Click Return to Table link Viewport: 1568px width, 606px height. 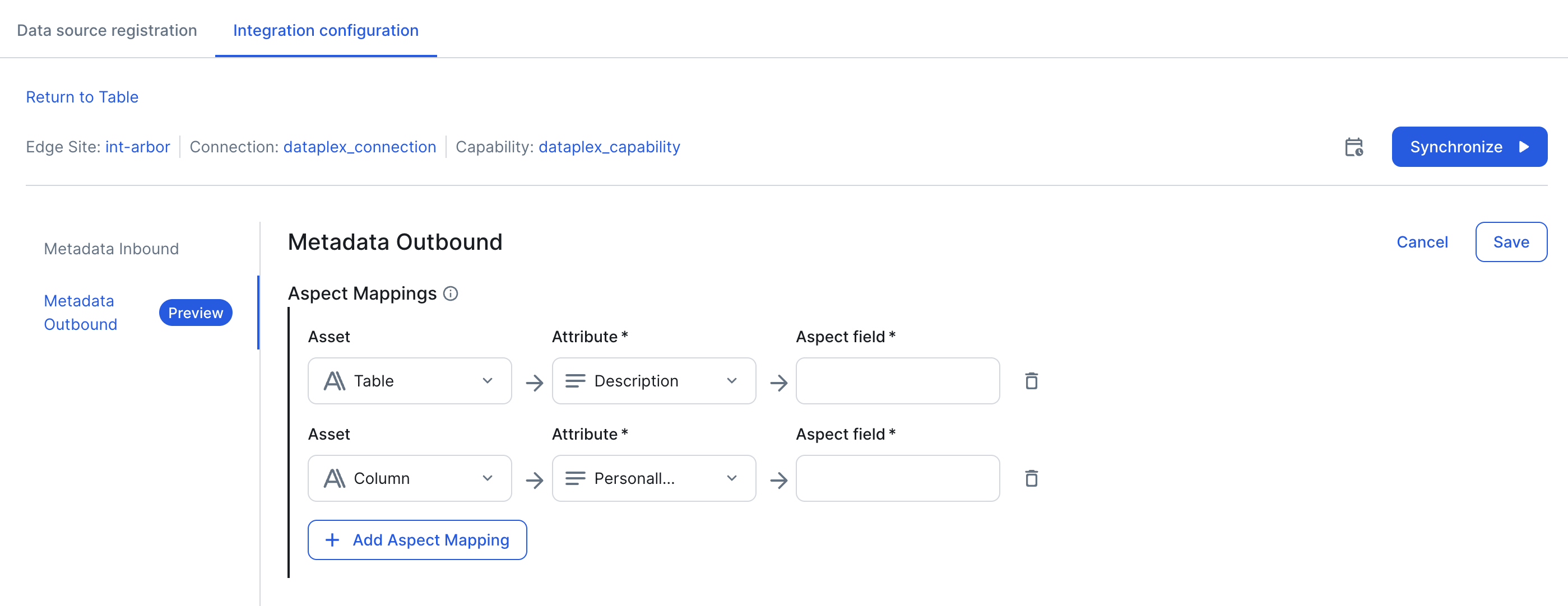click(x=82, y=97)
